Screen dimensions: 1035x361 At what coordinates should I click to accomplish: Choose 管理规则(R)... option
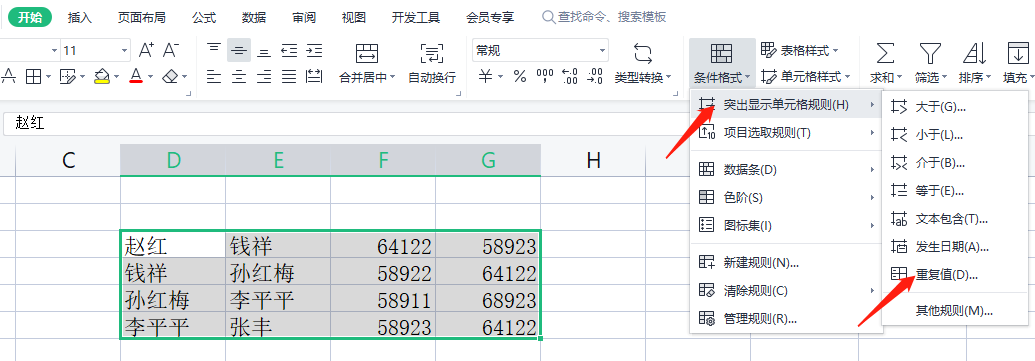[x=785, y=319]
